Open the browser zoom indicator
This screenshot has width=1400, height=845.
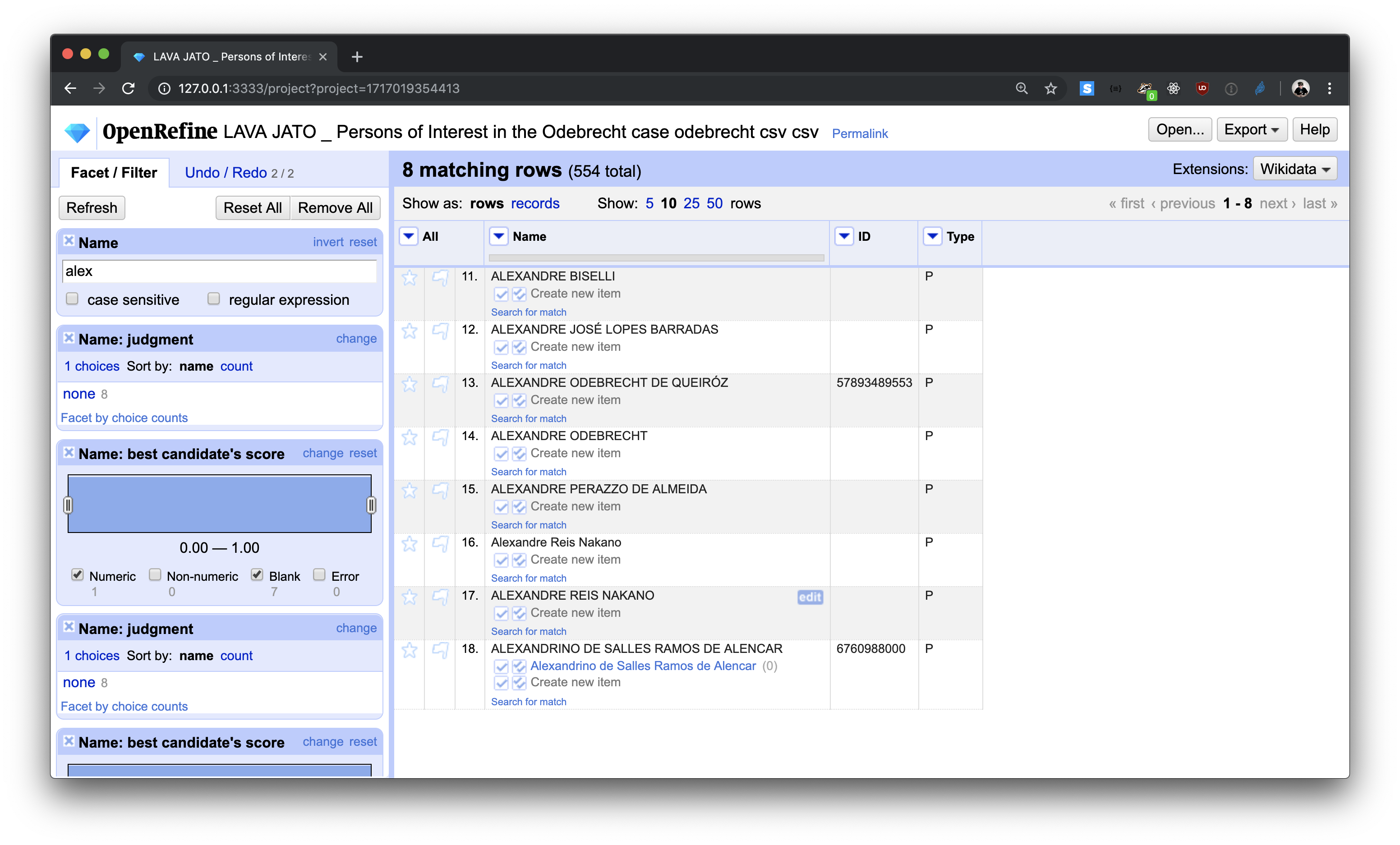(x=1022, y=88)
